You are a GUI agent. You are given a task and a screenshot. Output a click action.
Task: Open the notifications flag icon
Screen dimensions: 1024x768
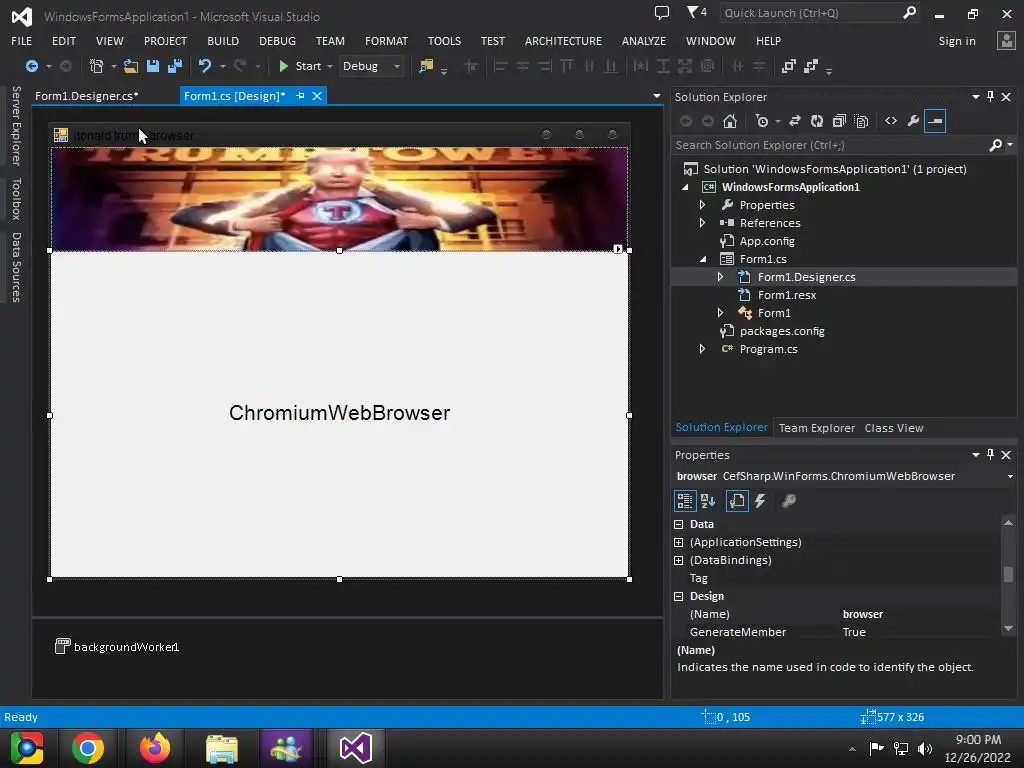point(696,12)
